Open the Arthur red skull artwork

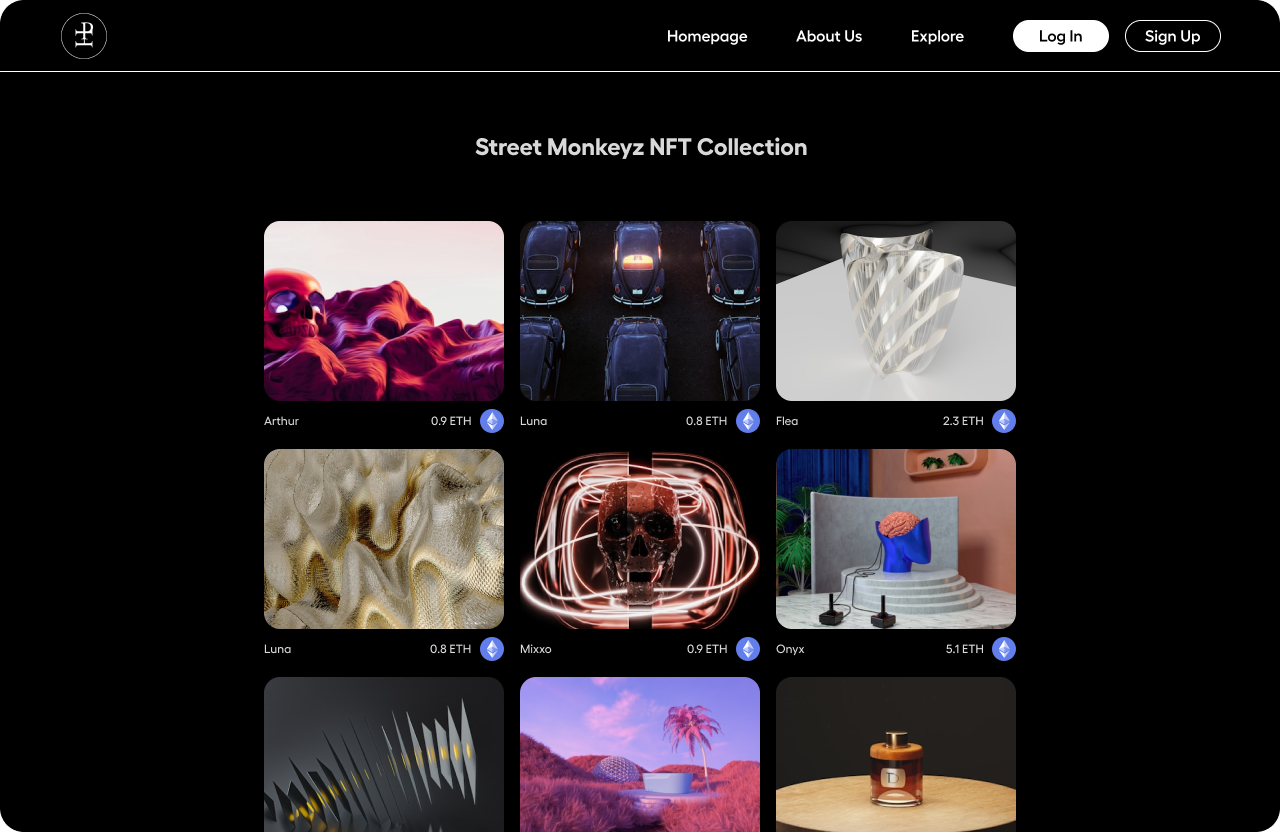pos(384,311)
